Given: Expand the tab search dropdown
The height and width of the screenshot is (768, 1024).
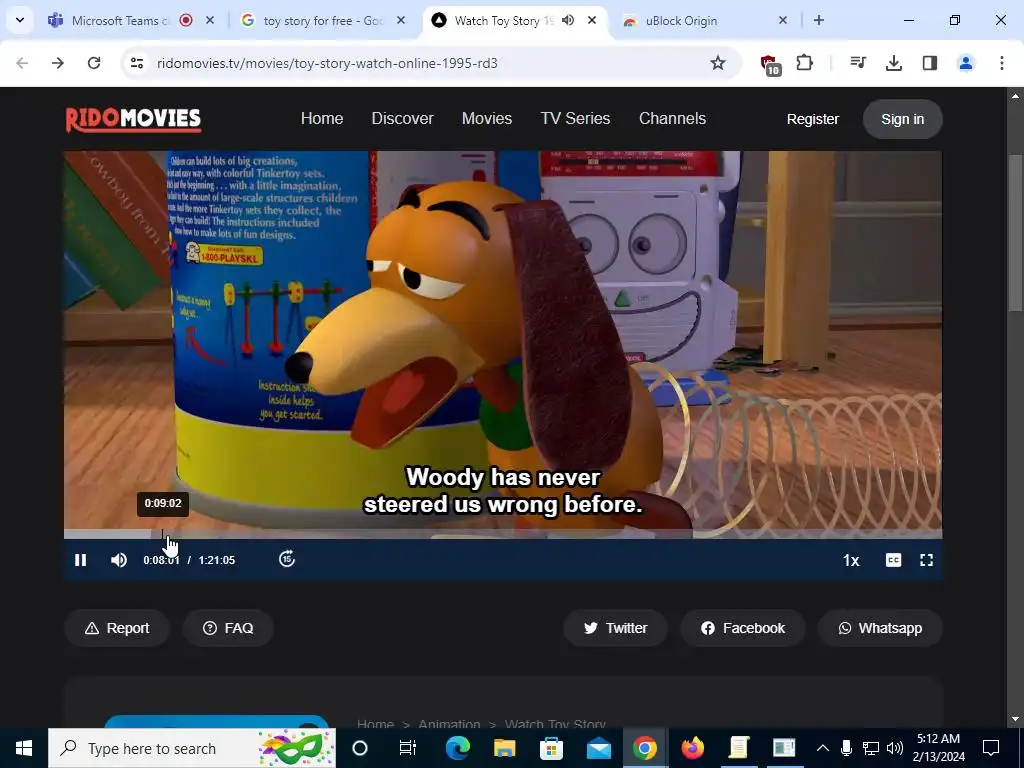Looking at the screenshot, I should [20, 20].
